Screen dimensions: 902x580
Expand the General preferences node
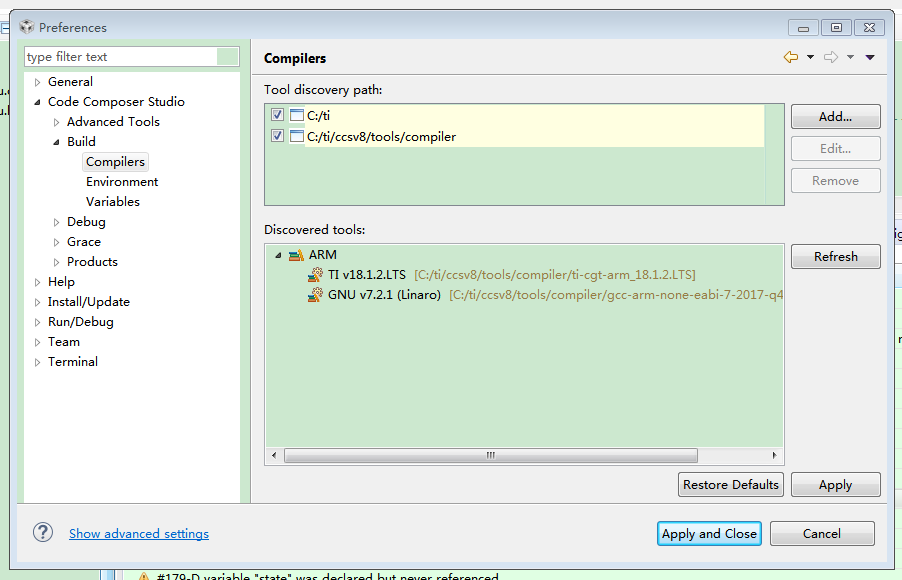37,82
